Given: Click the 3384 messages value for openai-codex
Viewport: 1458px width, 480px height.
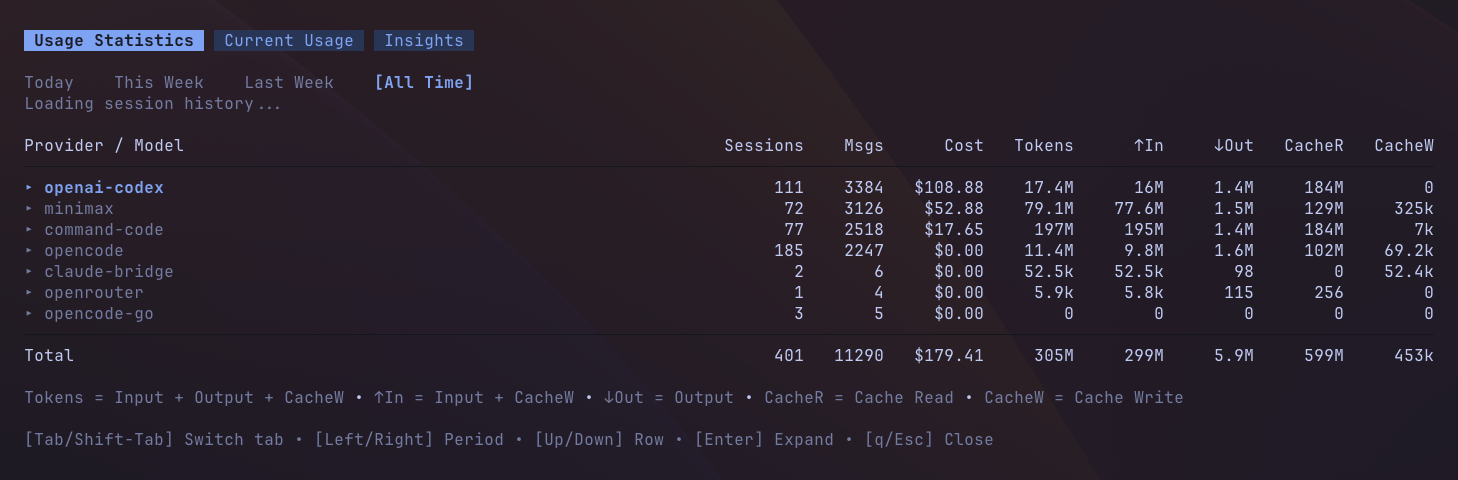Looking at the screenshot, I should [864, 188].
